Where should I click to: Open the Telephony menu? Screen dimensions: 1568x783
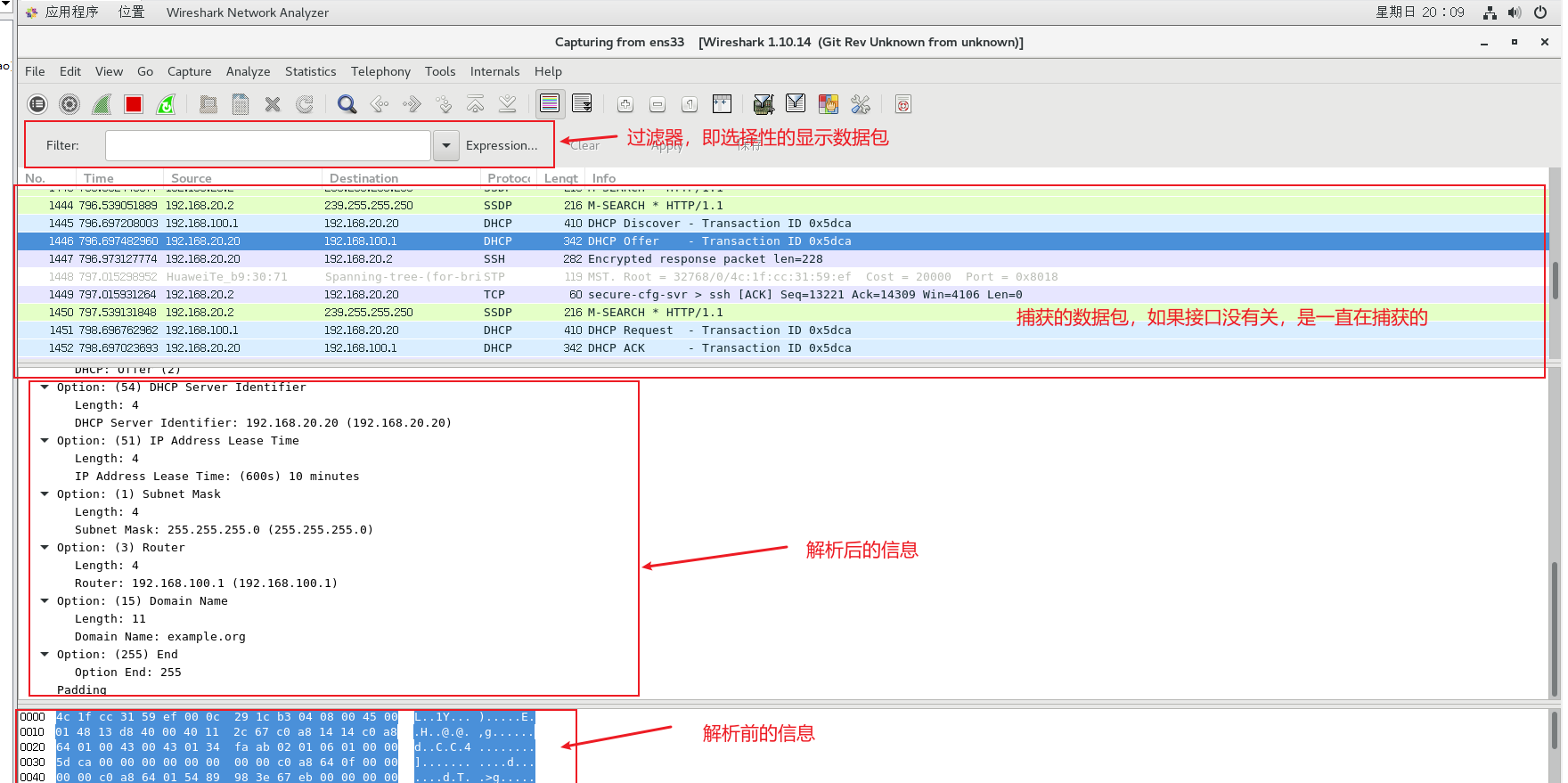pyautogui.click(x=380, y=71)
